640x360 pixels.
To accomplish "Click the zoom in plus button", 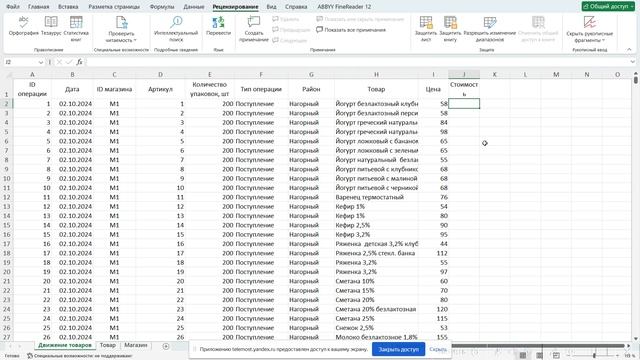I will (x=617, y=356).
